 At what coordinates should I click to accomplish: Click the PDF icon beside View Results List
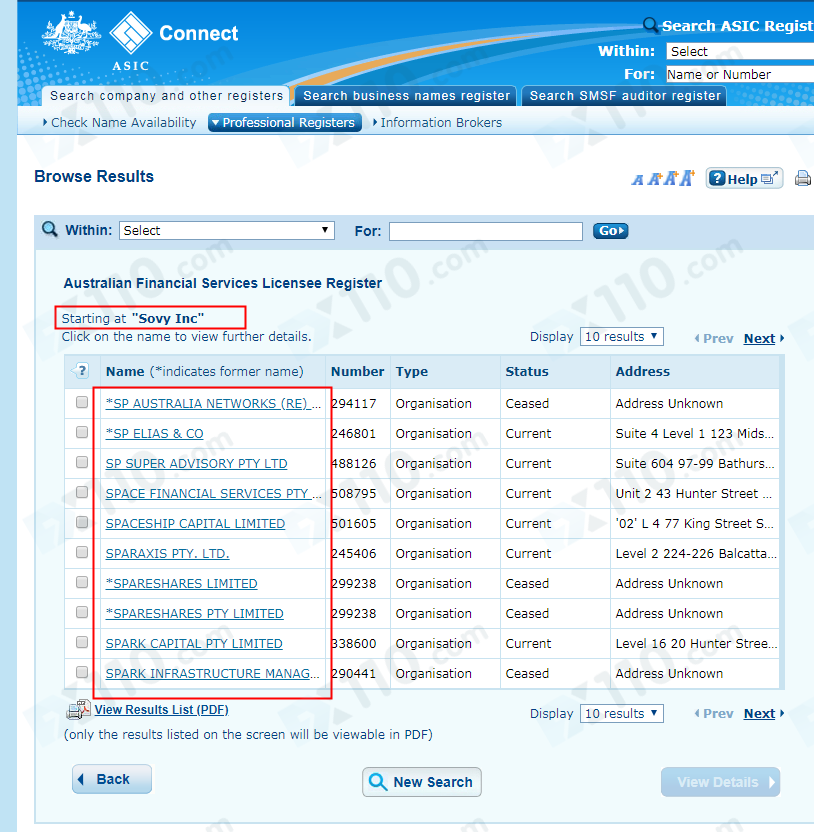[x=79, y=710]
